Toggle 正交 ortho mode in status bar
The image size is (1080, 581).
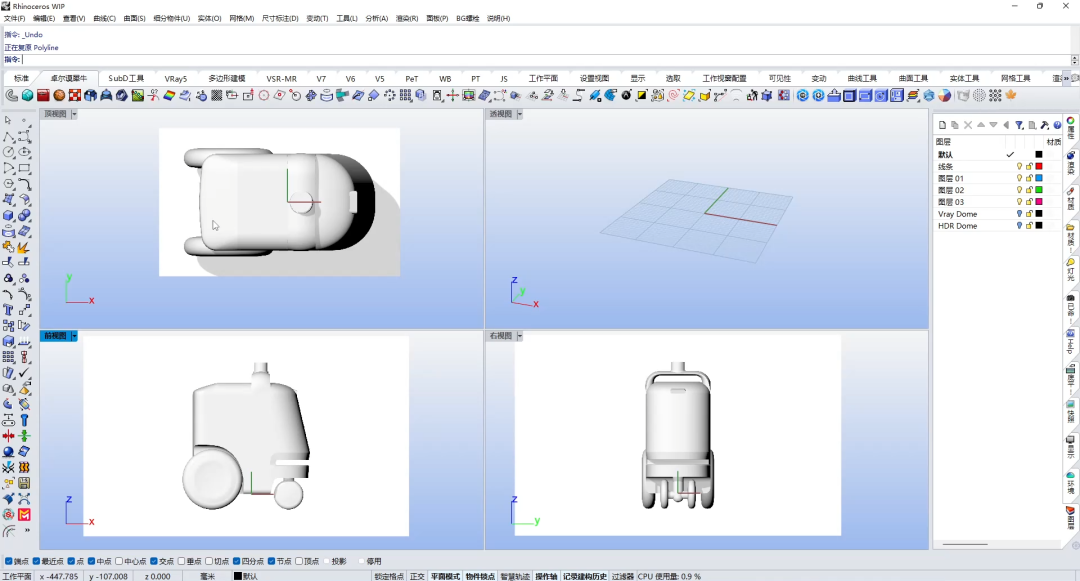click(x=417, y=577)
